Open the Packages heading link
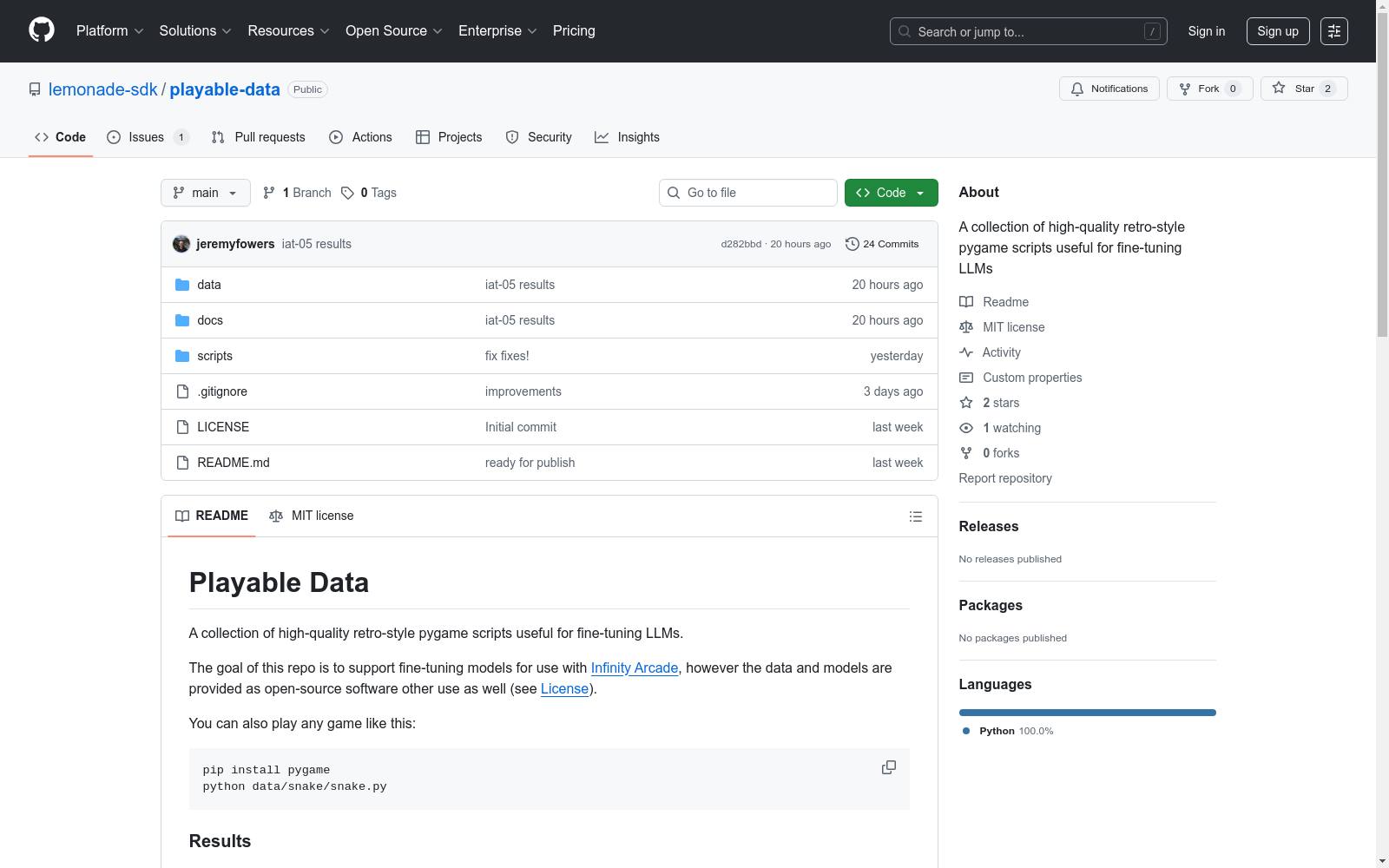 [991, 605]
